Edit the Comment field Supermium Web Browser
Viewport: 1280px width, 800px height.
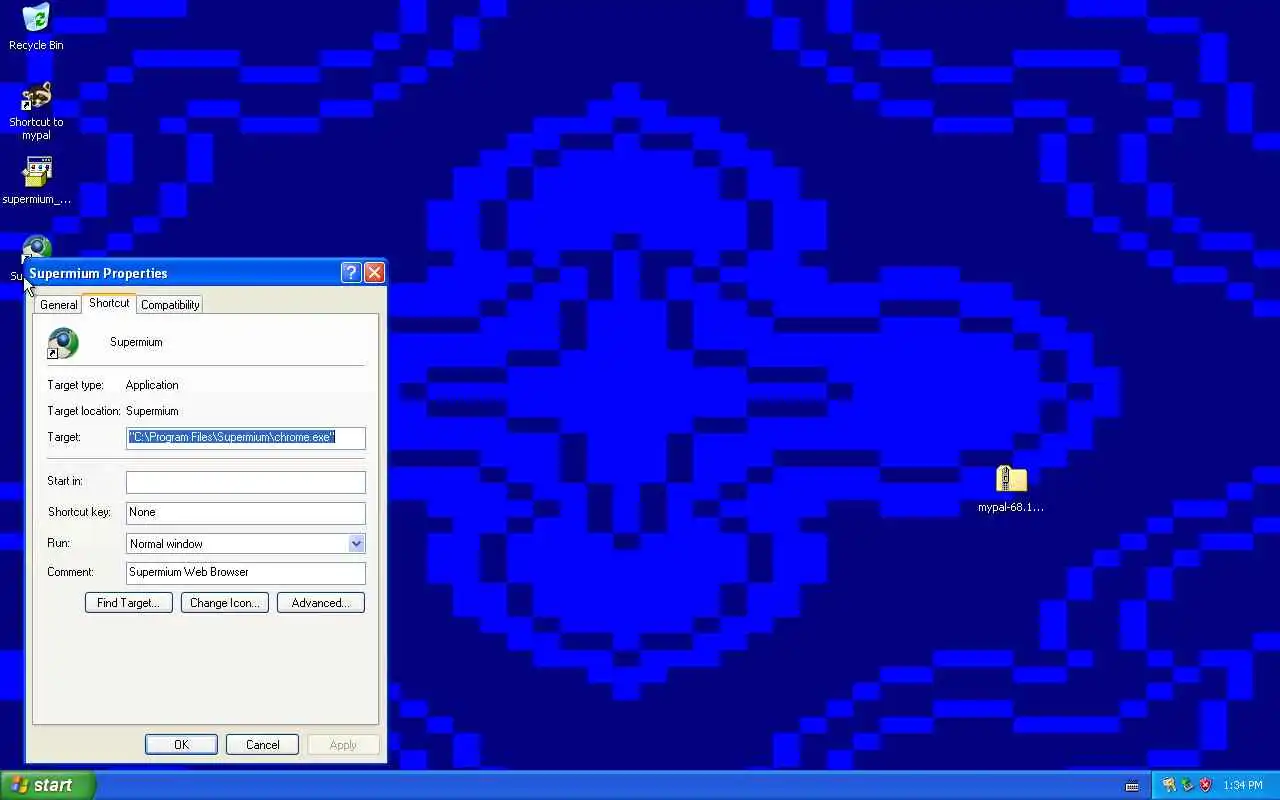point(246,572)
